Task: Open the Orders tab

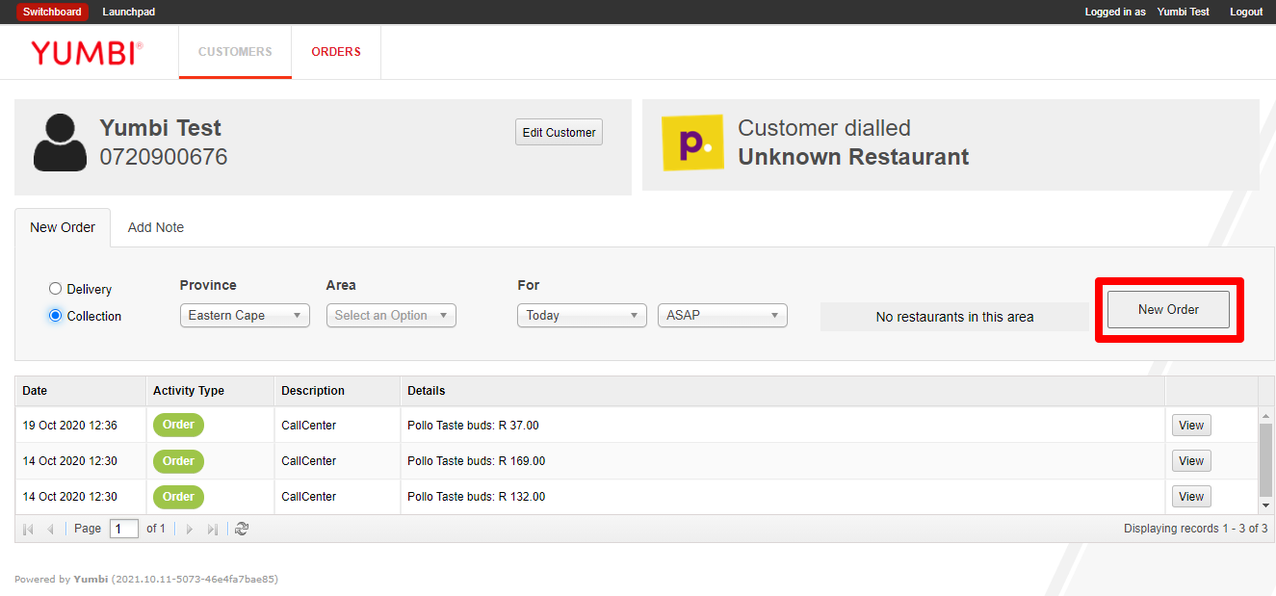Action: click(336, 52)
